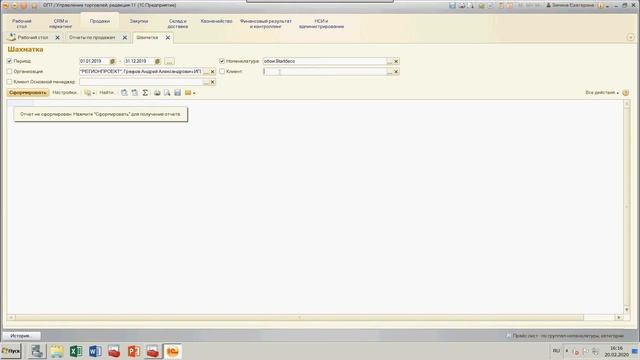Click the horizontal scrollbar right arrow
The height and width of the screenshot is (360, 640).
click(x=619, y=317)
